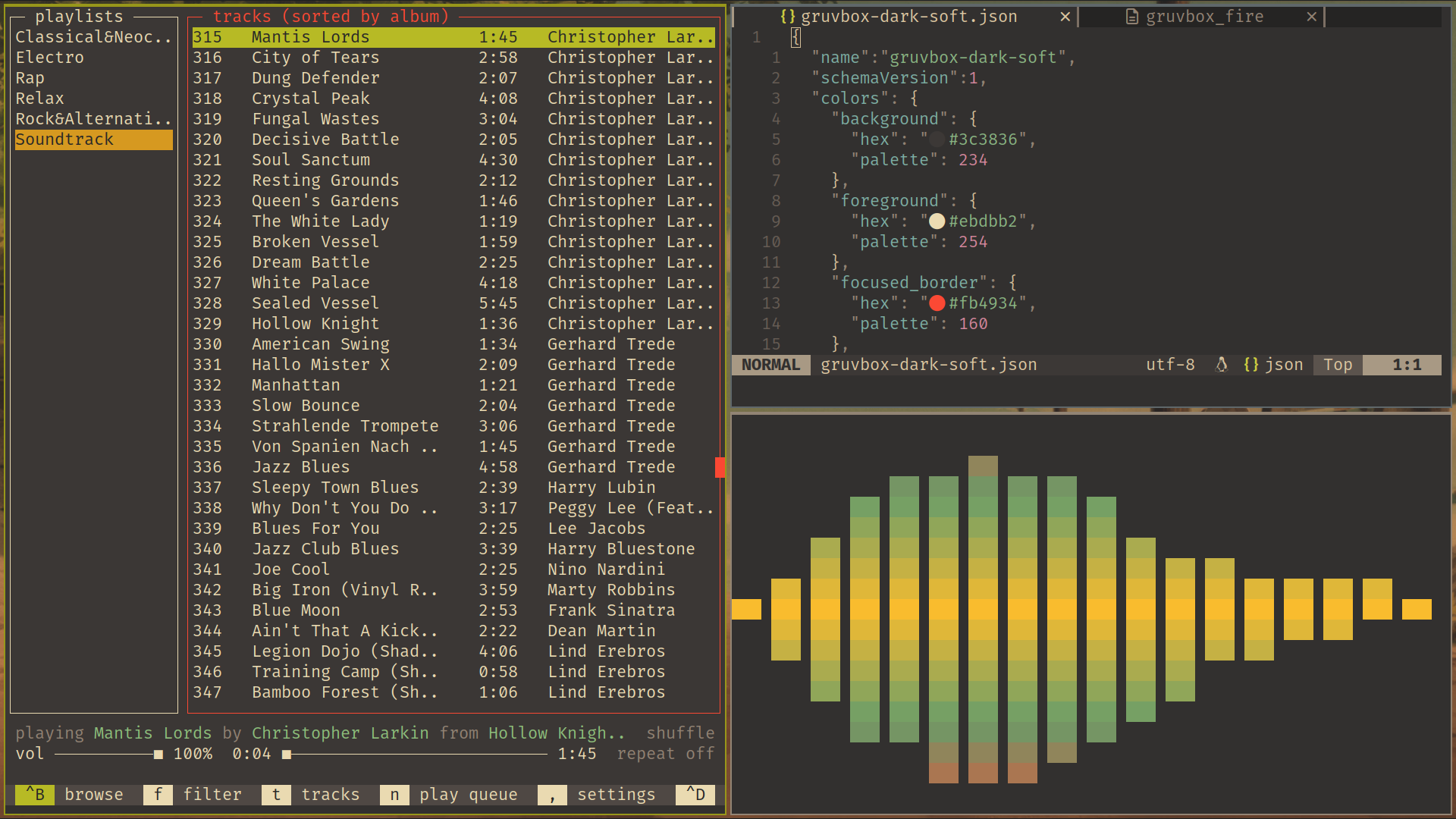Click the n key icon beside play queue
Viewport: 1456px width, 819px height.
pos(394,795)
